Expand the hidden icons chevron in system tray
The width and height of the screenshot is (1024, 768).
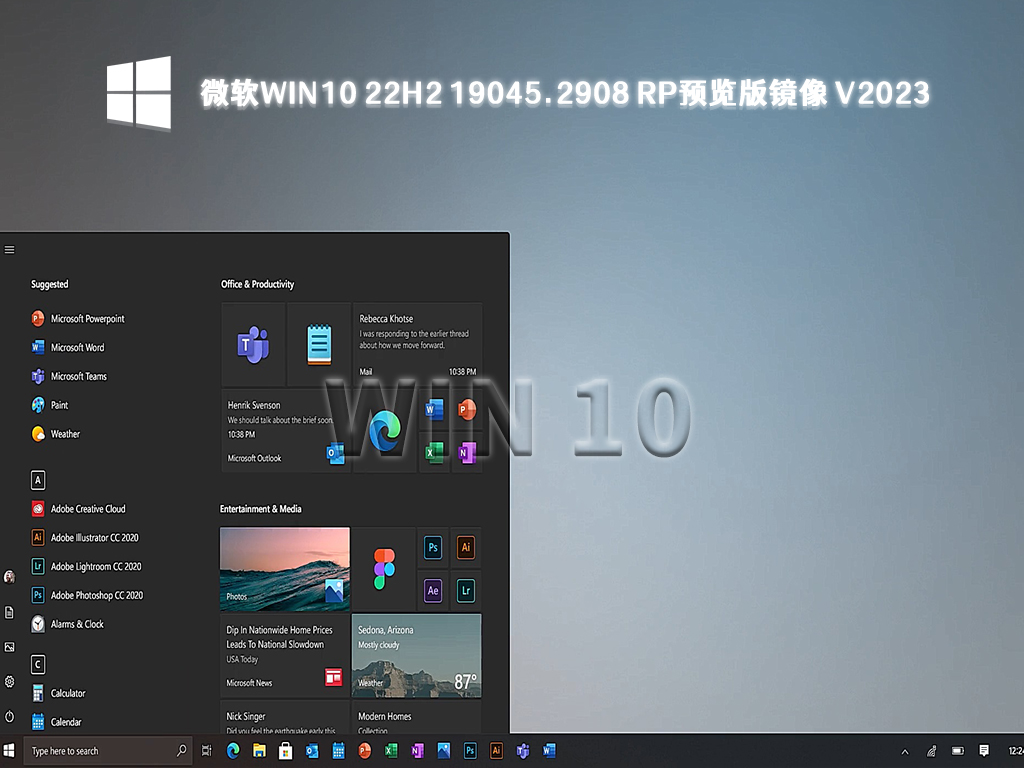tap(903, 750)
